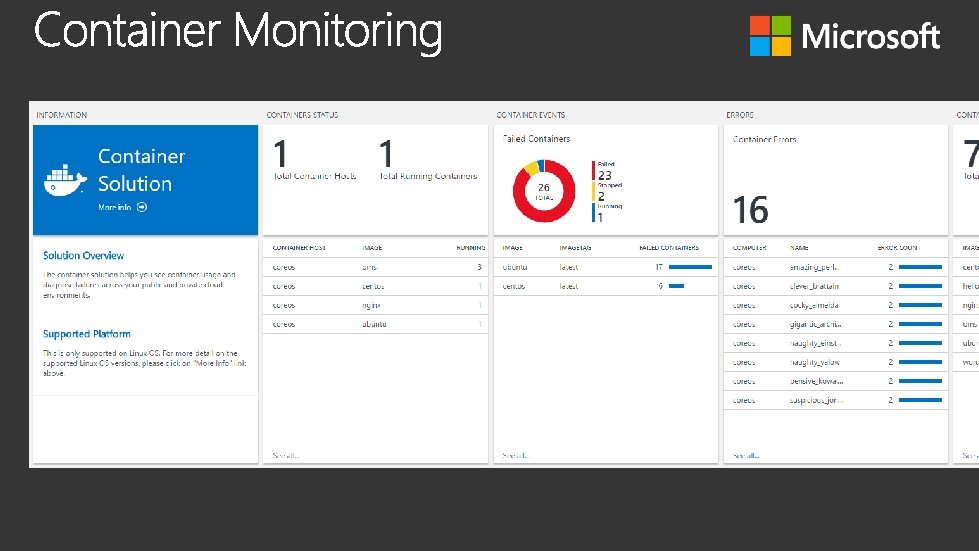Select the Failed 23 legend entry

(x=604, y=171)
